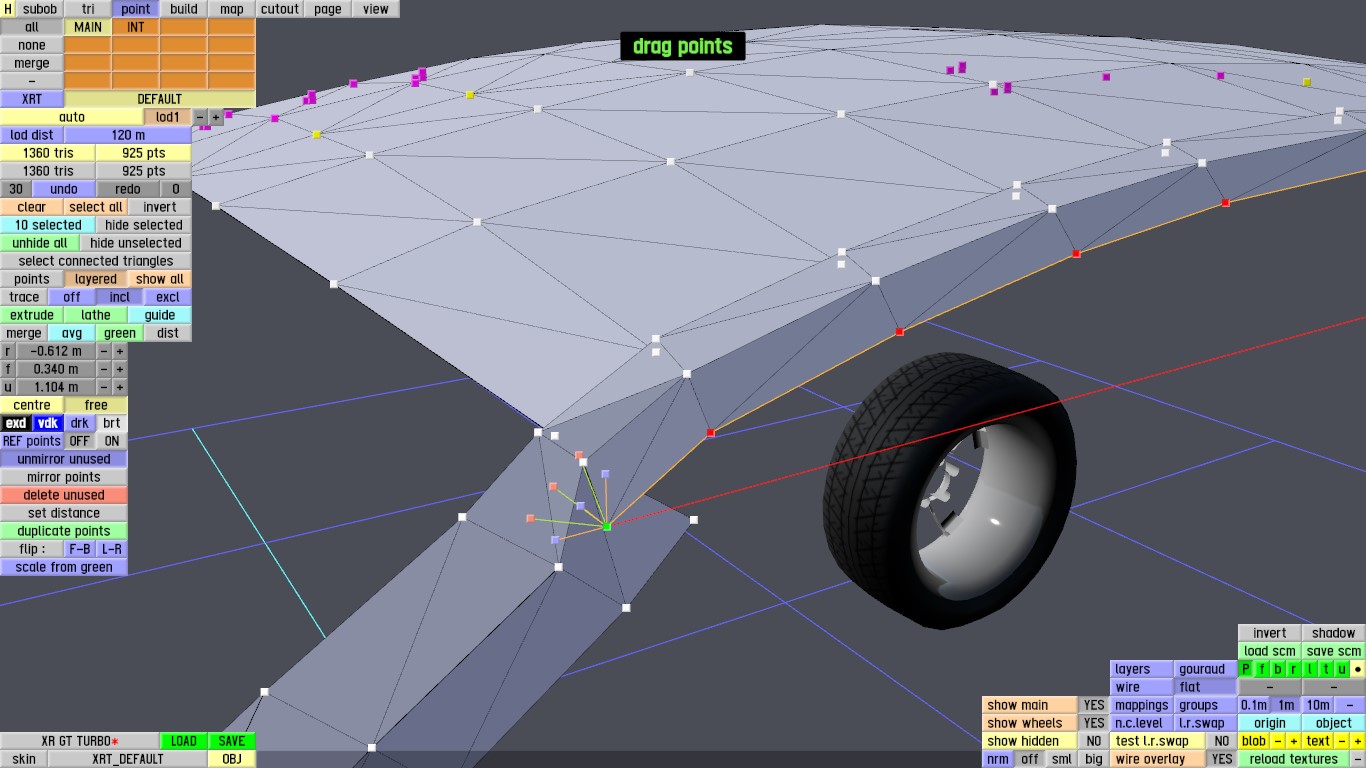Click the guide button

(x=160, y=315)
